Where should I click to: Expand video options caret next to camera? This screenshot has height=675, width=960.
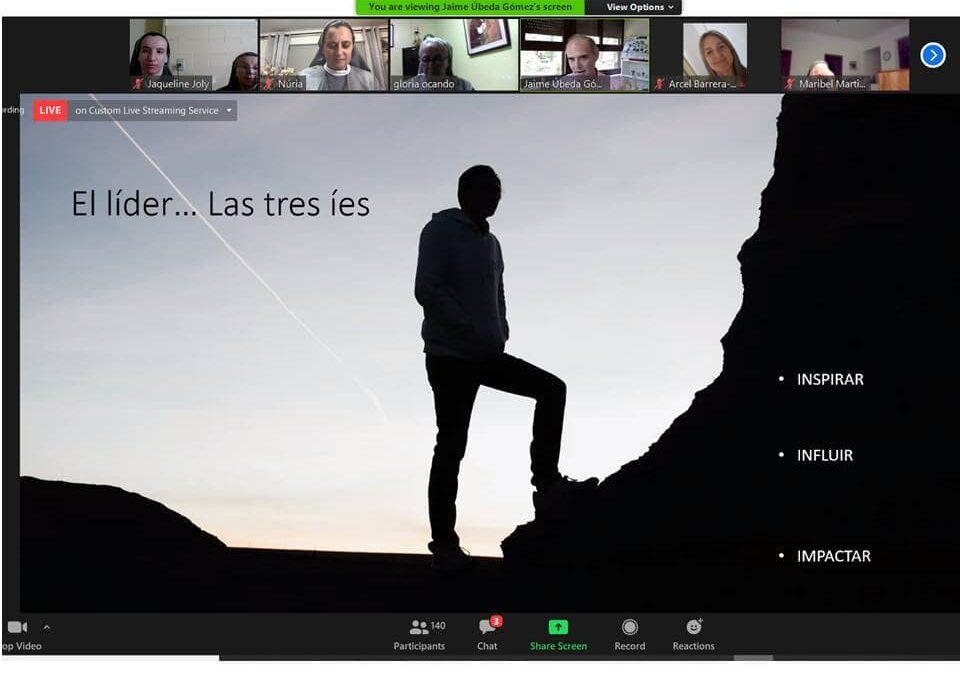pyautogui.click(x=47, y=627)
